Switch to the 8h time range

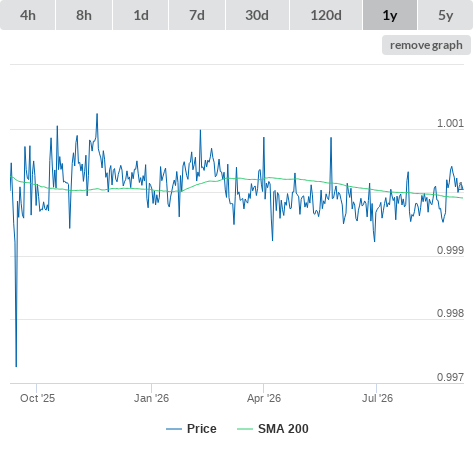pyautogui.click(x=84, y=15)
